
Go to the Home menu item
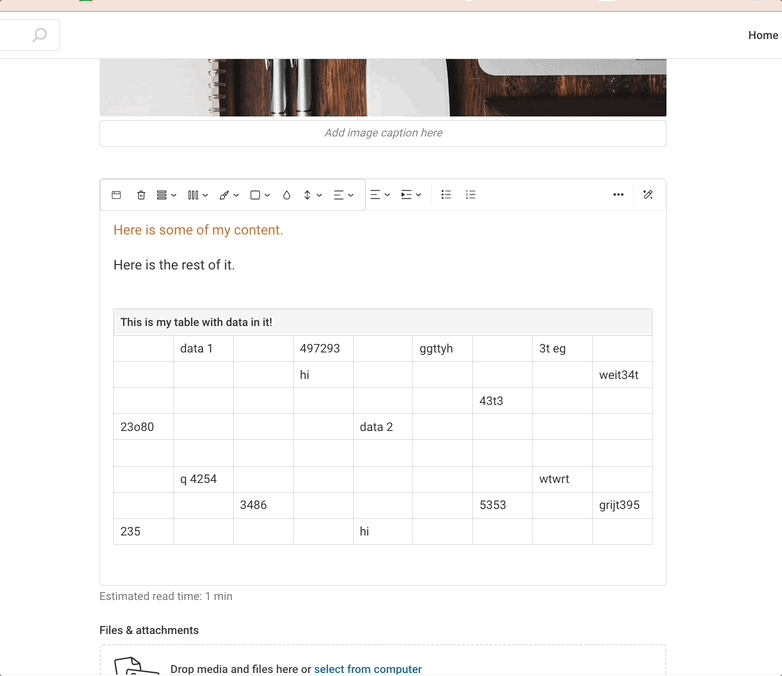point(763,35)
